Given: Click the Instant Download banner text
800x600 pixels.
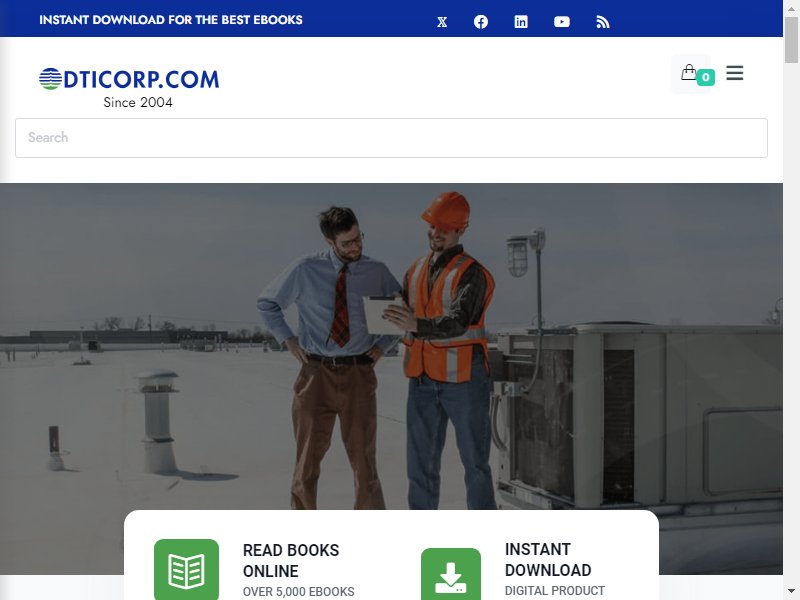Looking at the screenshot, I should [x=171, y=20].
